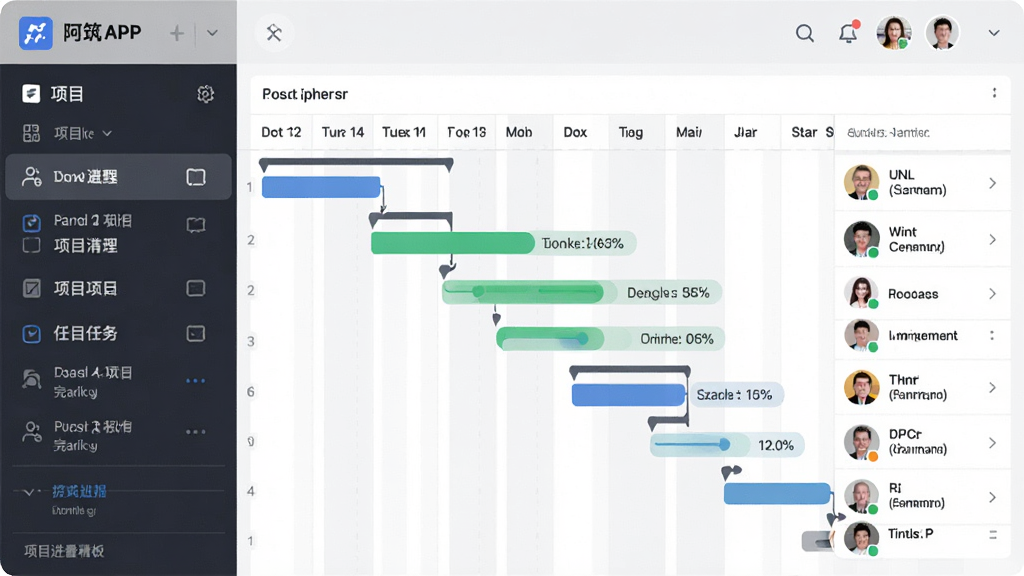Click the square icon in the Dow 進程 row
Viewport: 1024px width, 576px height.
click(196, 177)
